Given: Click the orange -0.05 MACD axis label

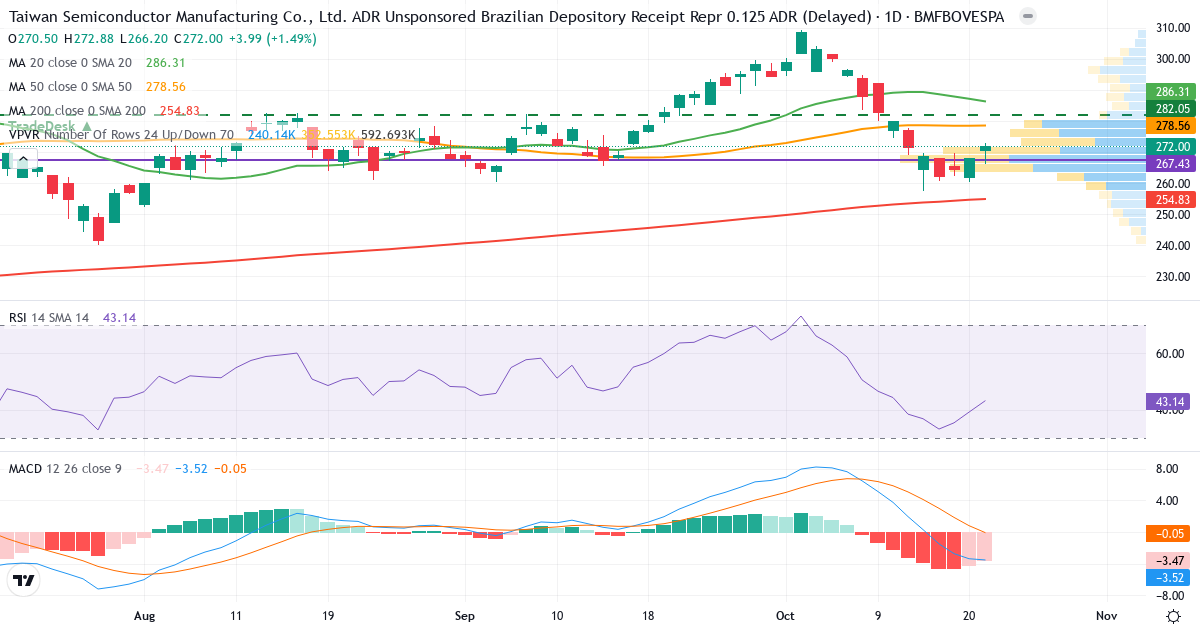Looking at the screenshot, I should point(1167,533).
